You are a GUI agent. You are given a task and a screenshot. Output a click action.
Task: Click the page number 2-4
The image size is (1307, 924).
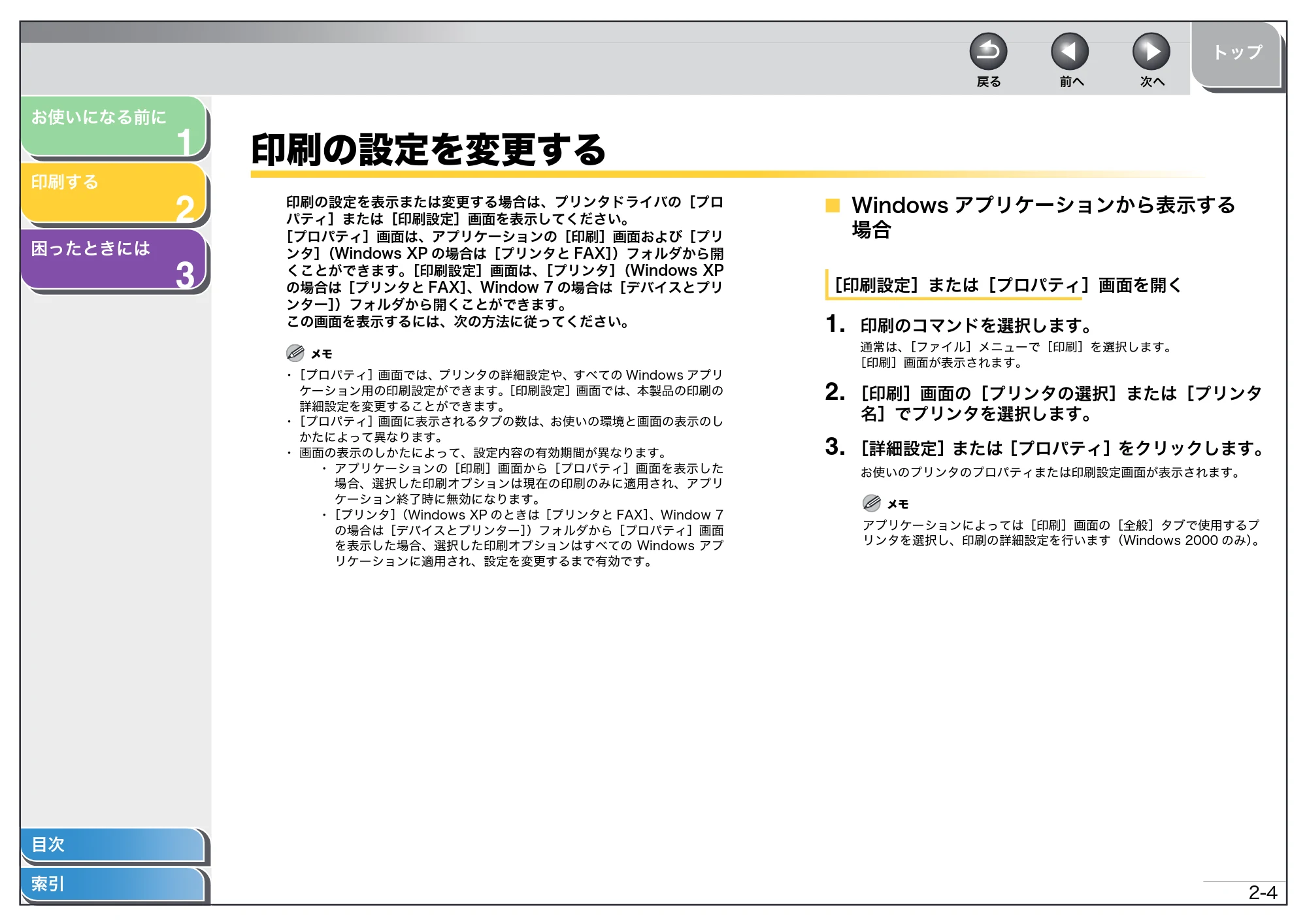1263,893
